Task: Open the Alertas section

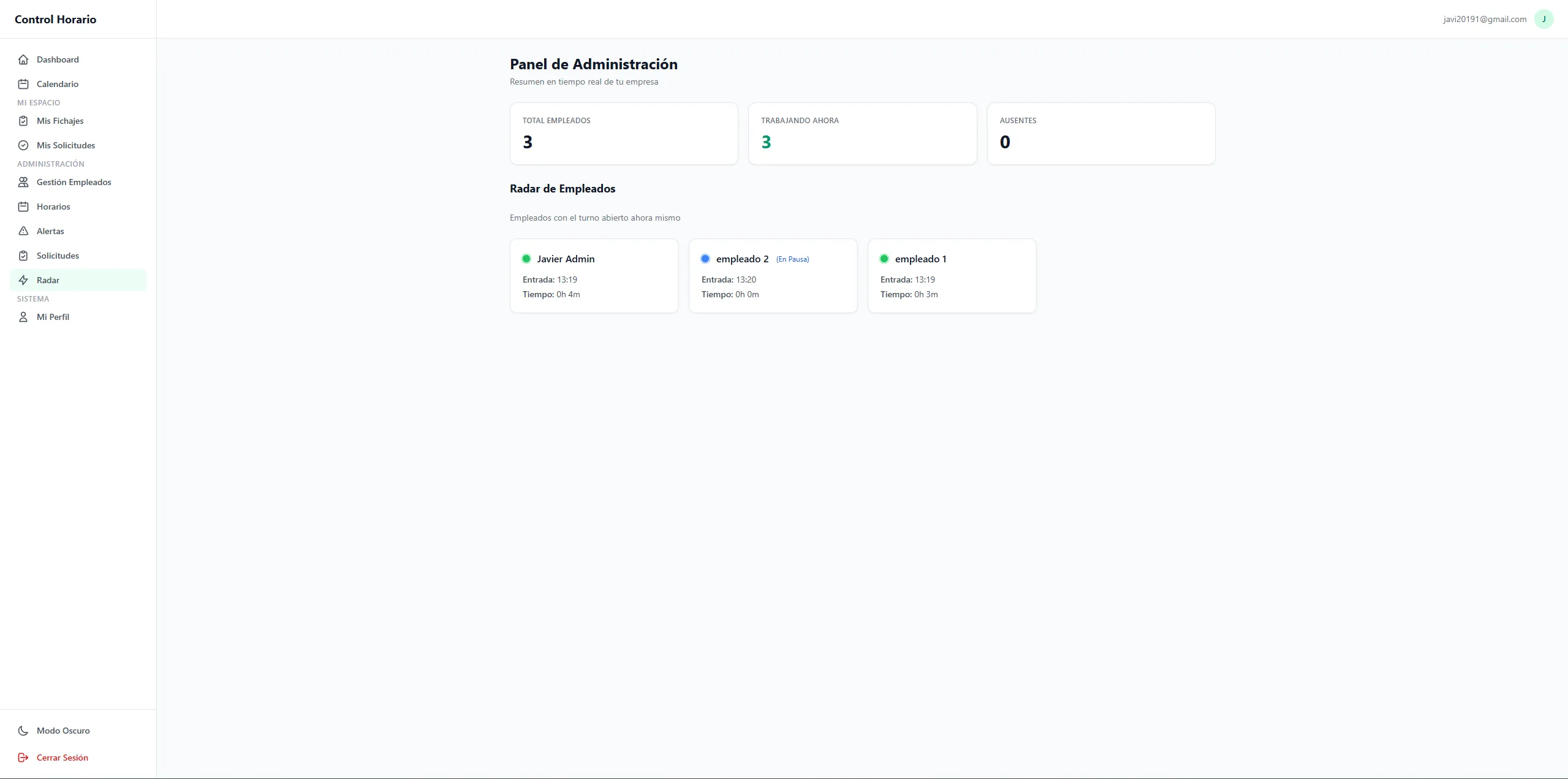Action: pyautogui.click(x=78, y=231)
